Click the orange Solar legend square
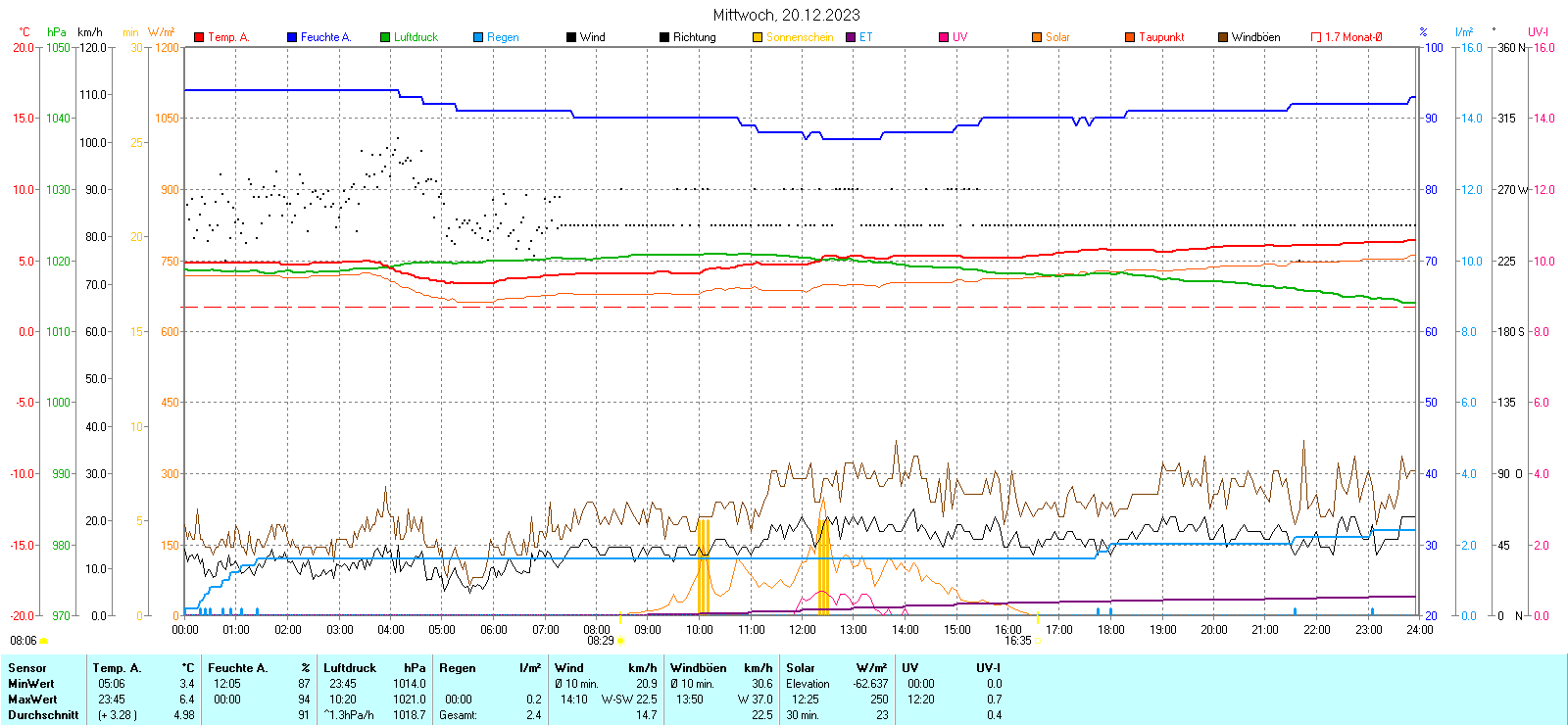The height and width of the screenshot is (725, 1568). 1037,37
